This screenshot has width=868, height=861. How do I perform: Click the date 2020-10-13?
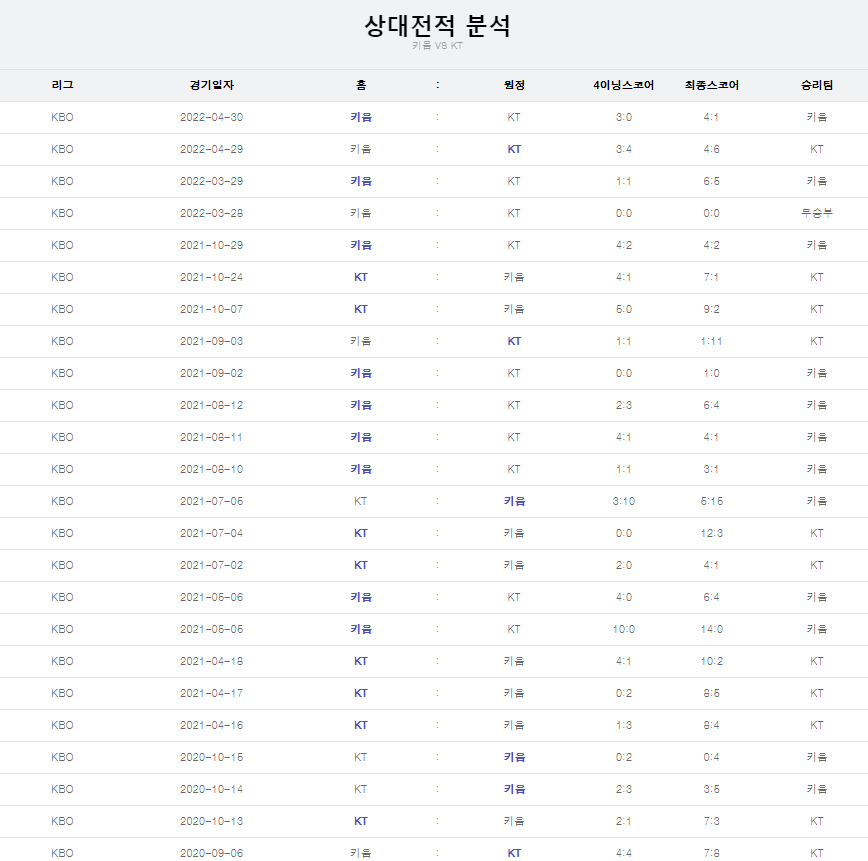[211, 821]
